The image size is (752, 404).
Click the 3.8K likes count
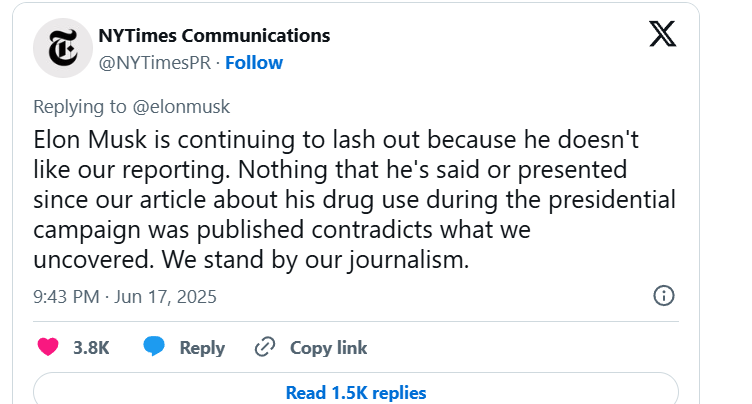91,348
